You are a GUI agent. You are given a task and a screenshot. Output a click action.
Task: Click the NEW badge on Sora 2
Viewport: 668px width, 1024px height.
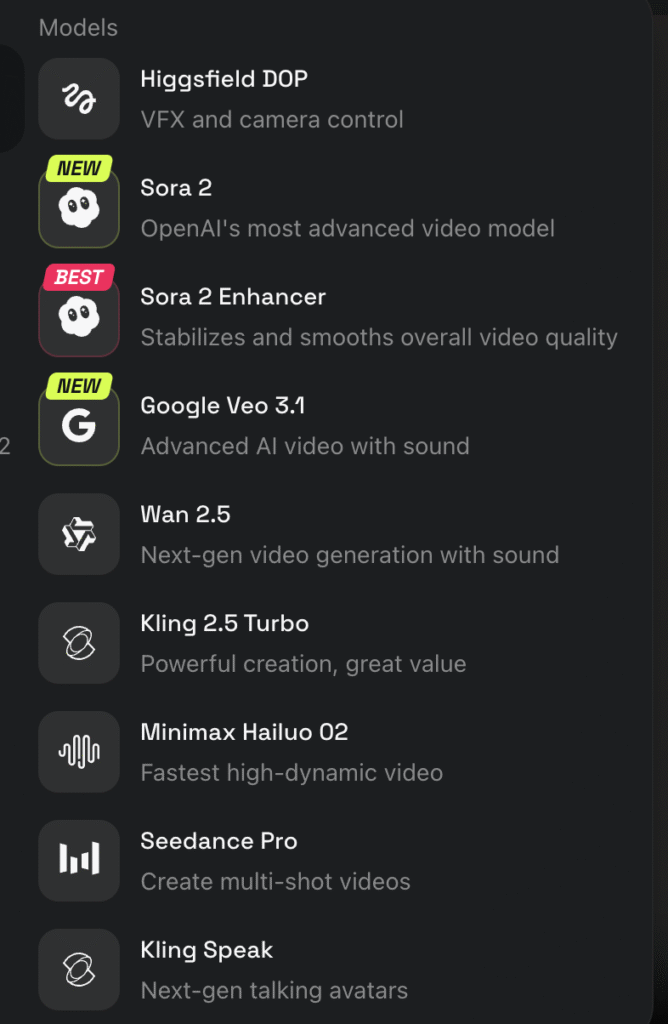[78, 168]
